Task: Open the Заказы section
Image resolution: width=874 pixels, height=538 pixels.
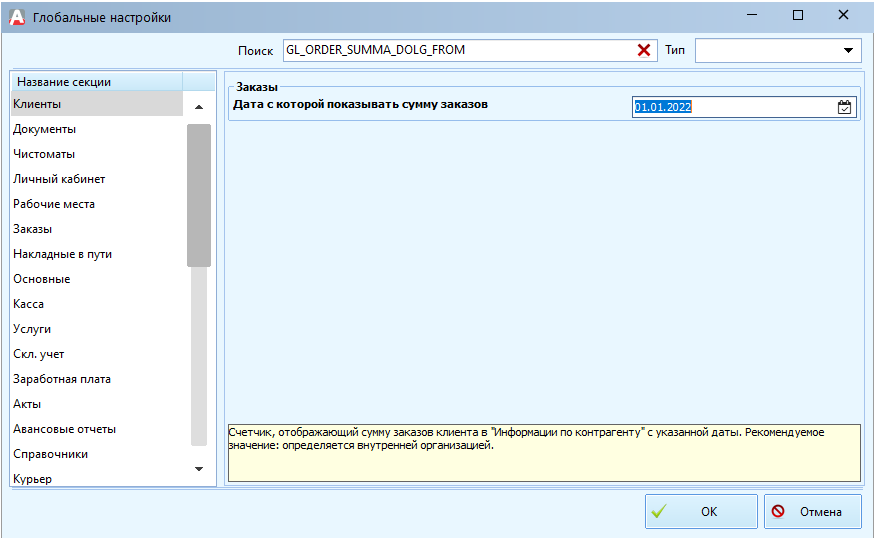Action: tap(33, 229)
